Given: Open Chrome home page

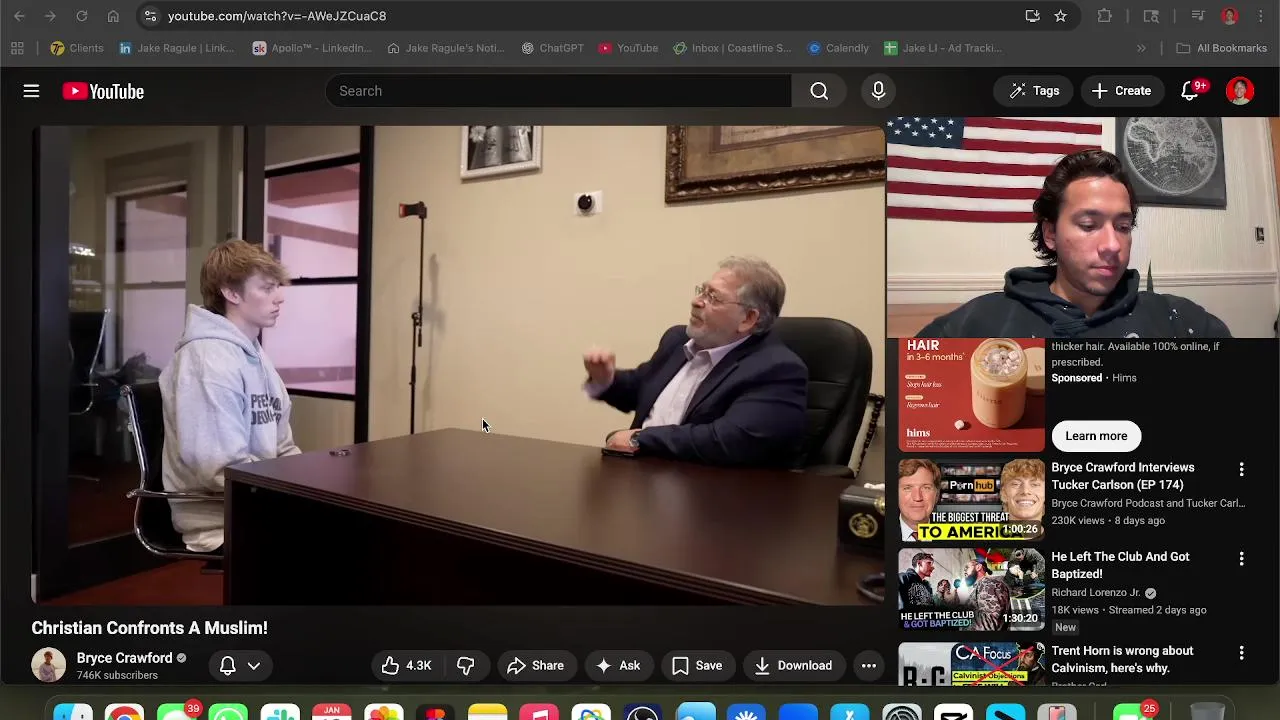Looking at the screenshot, I should (113, 16).
